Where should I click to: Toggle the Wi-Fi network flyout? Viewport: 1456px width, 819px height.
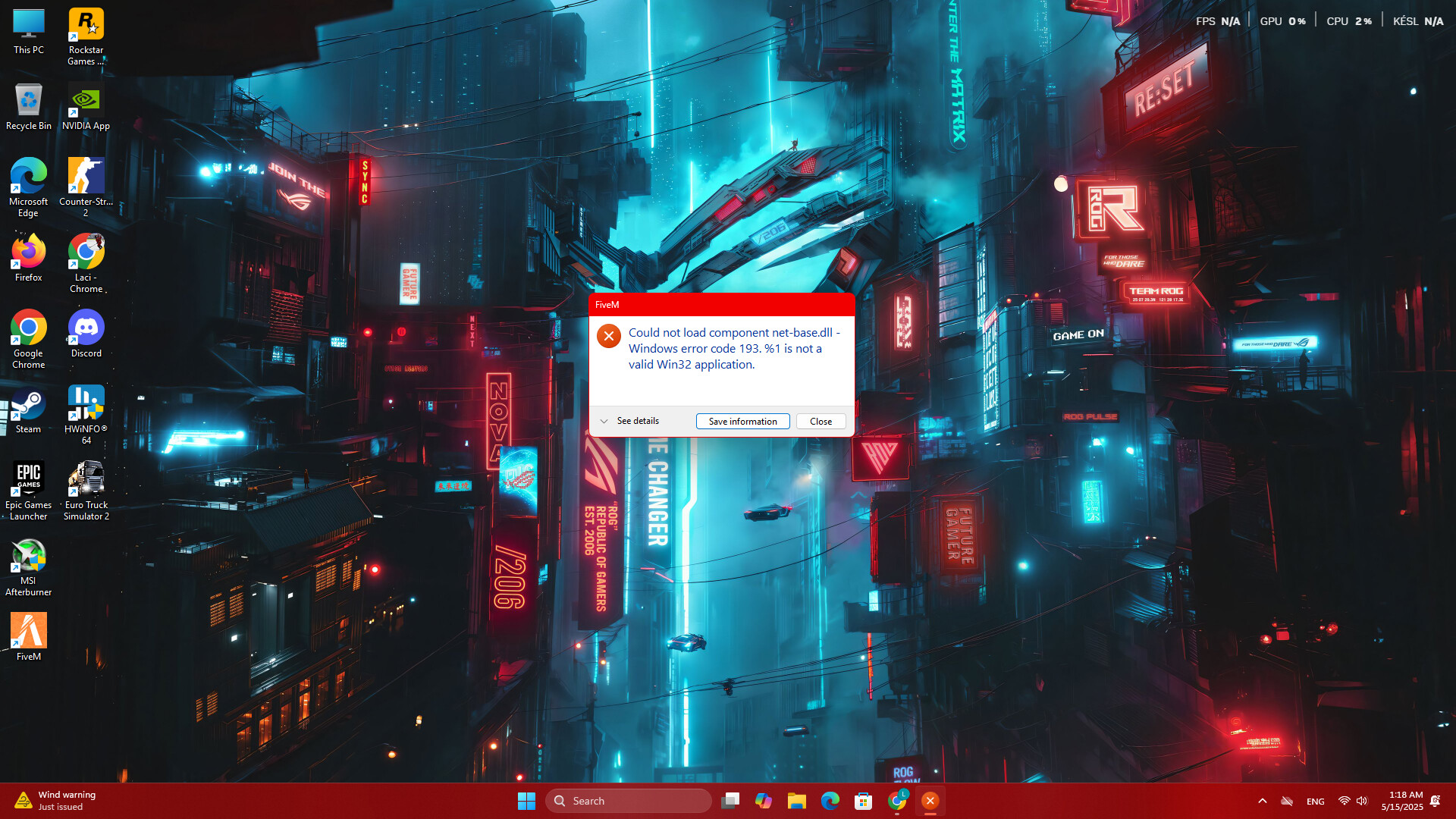pyautogui.click(x=1345, y=800)
